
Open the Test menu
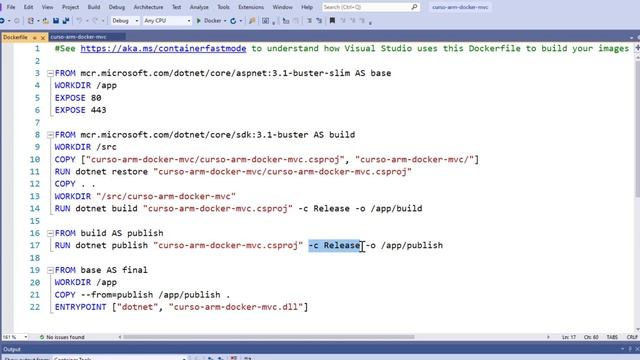176,7
